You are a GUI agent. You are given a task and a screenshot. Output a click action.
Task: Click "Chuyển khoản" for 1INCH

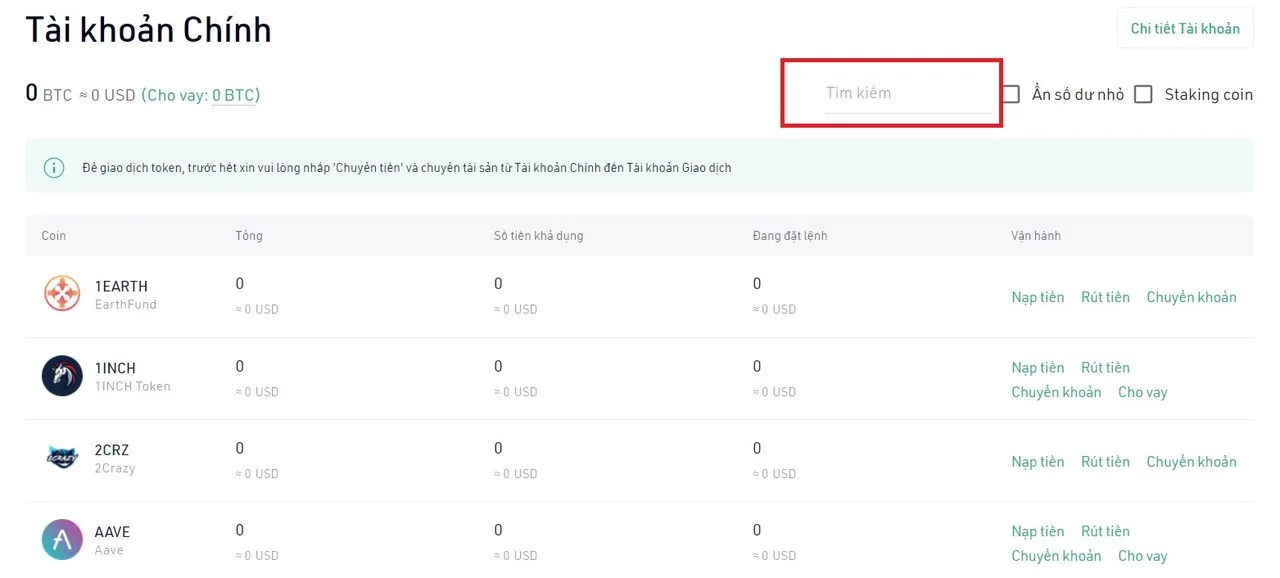click(1056, 392)
